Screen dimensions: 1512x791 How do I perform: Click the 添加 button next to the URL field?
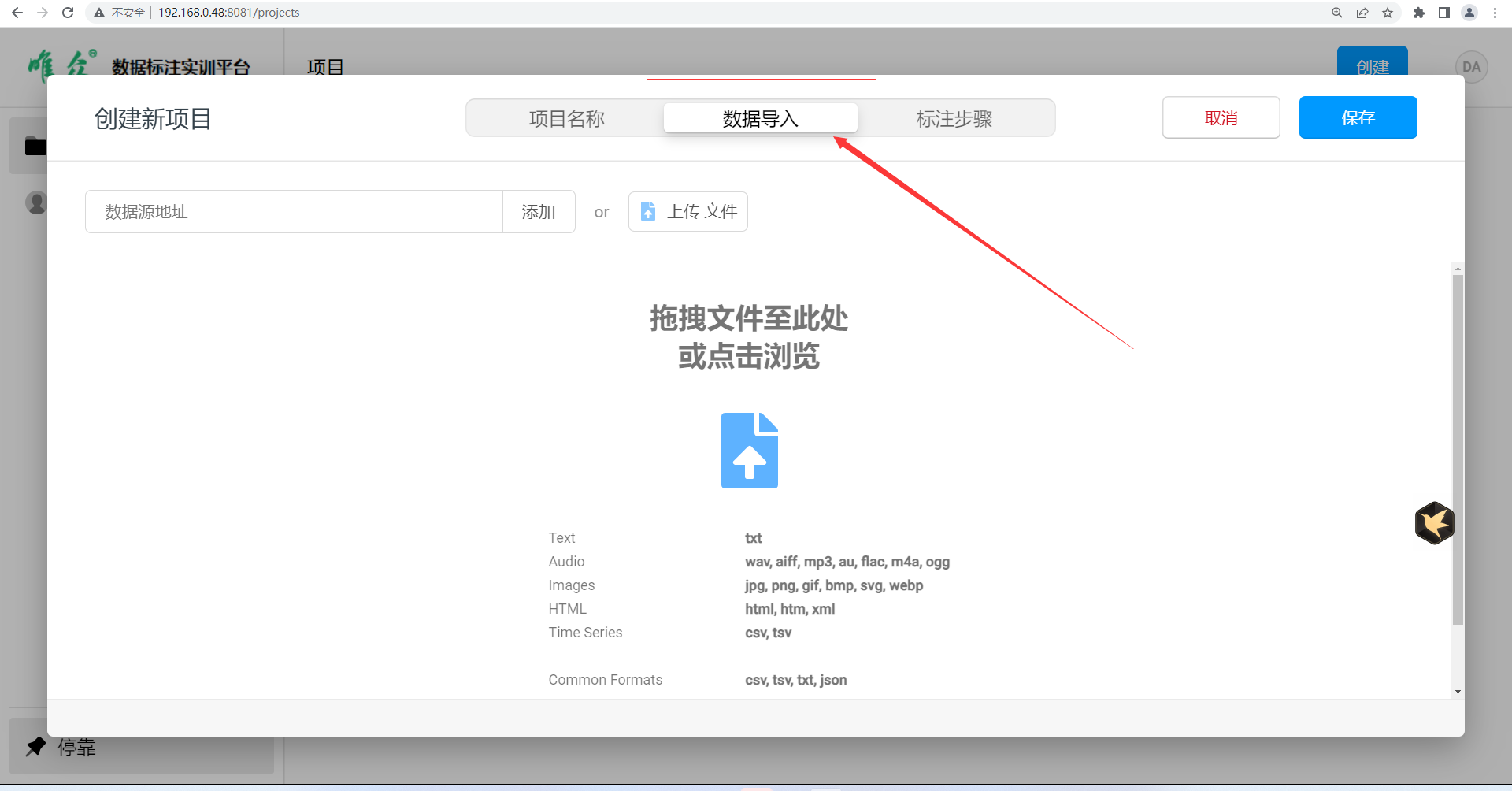point(539,212)
